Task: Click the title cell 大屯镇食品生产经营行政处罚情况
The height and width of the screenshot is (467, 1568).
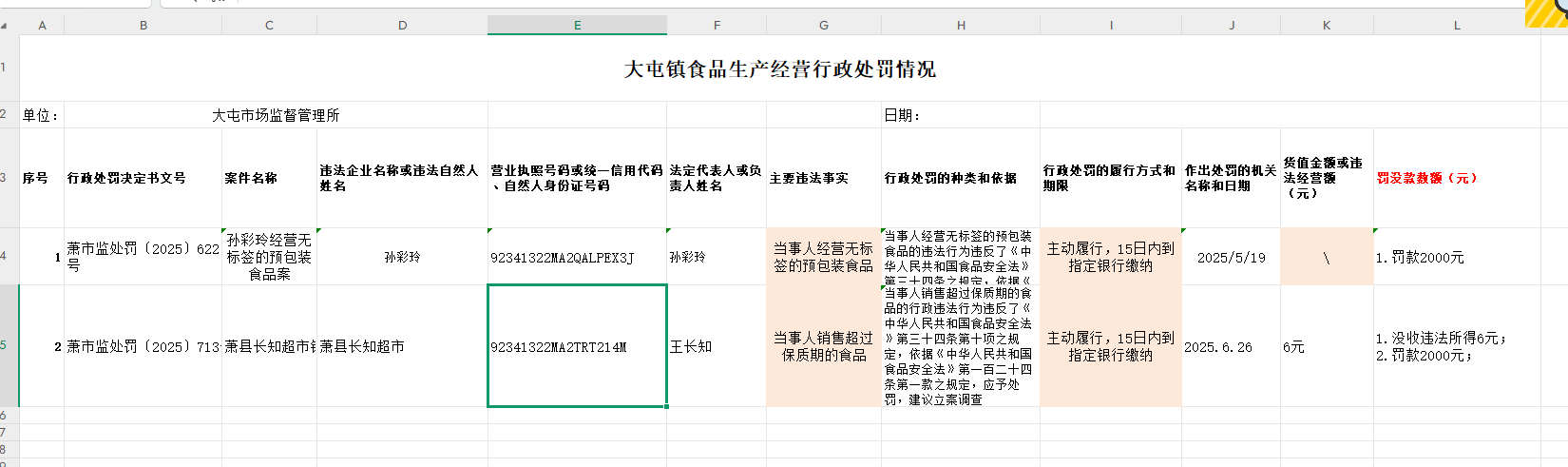Action: (x=779, y=68)
